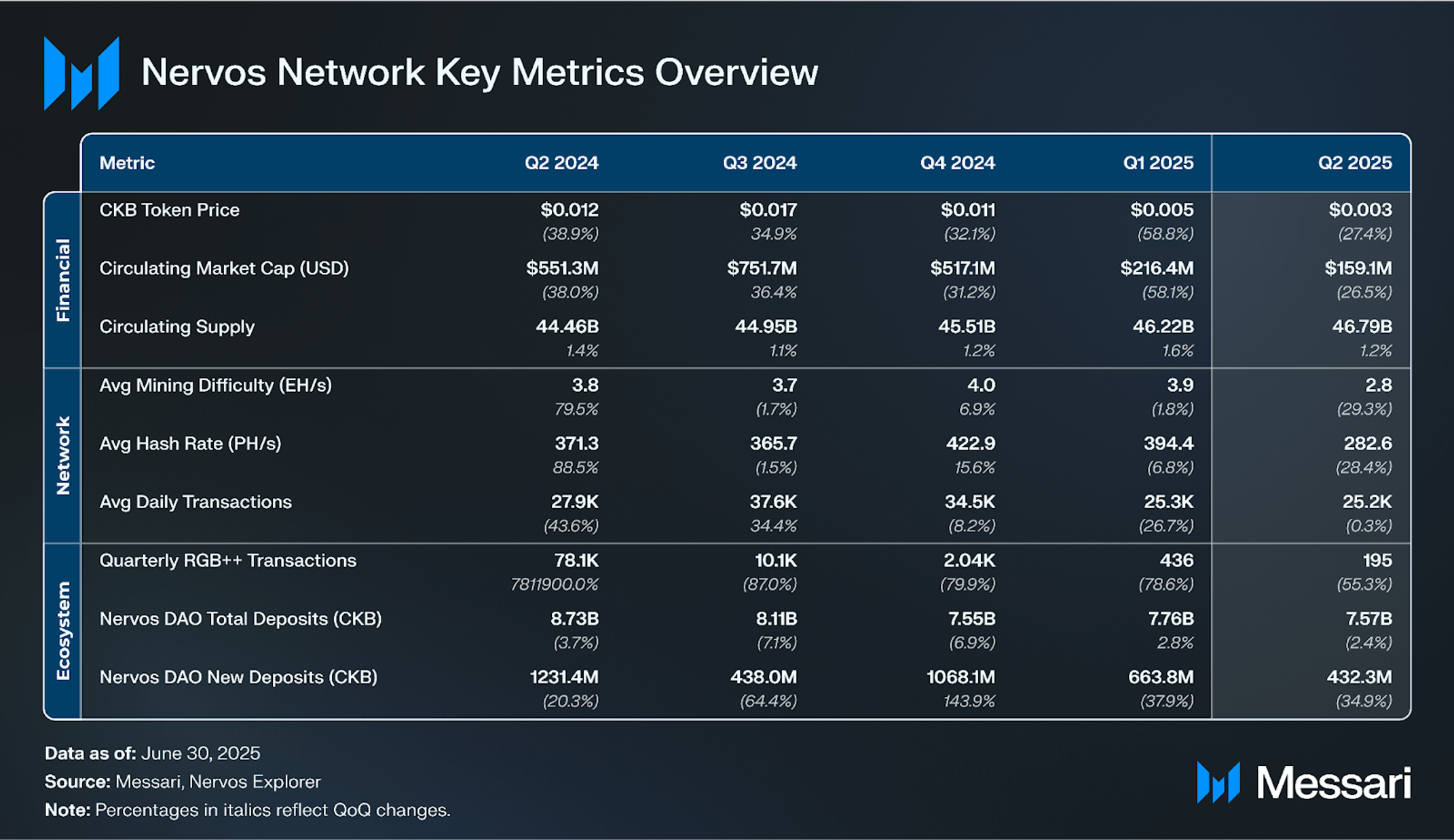
Task: Click the '7.76B' DAO total deposits value
Action: tap(1171, 619)
